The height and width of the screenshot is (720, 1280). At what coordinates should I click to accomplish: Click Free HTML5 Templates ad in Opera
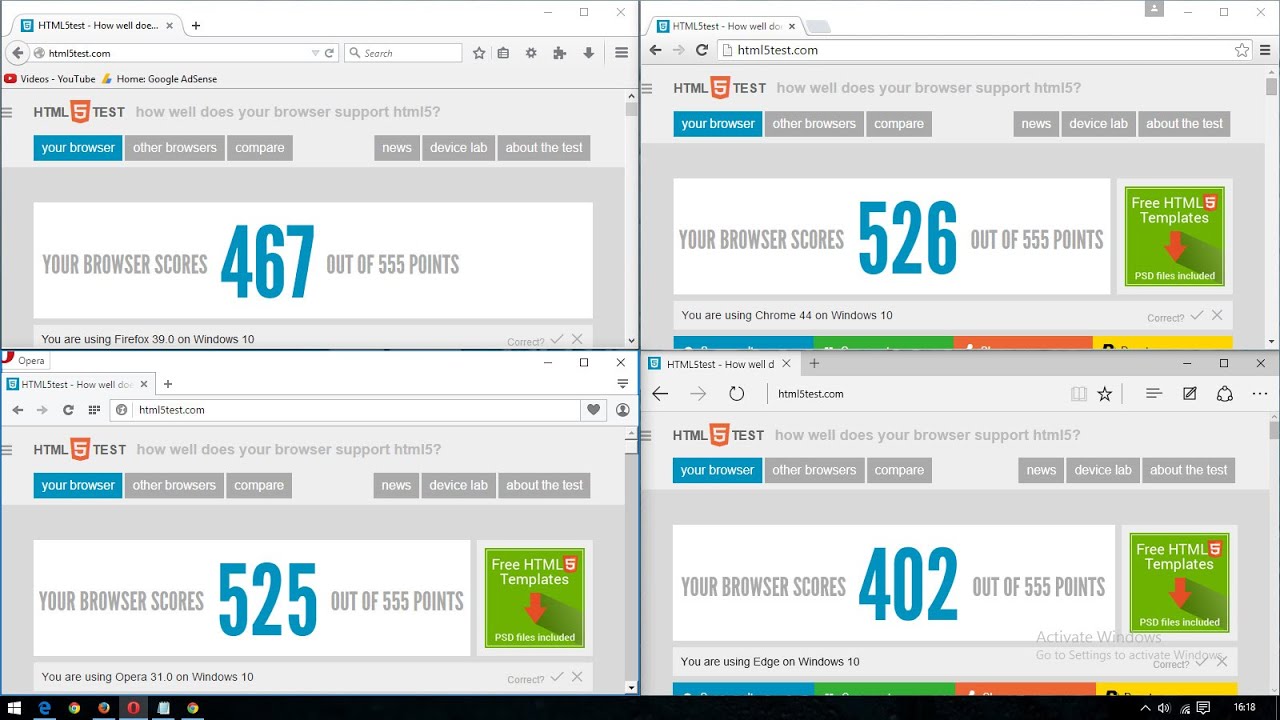point(535,598)
